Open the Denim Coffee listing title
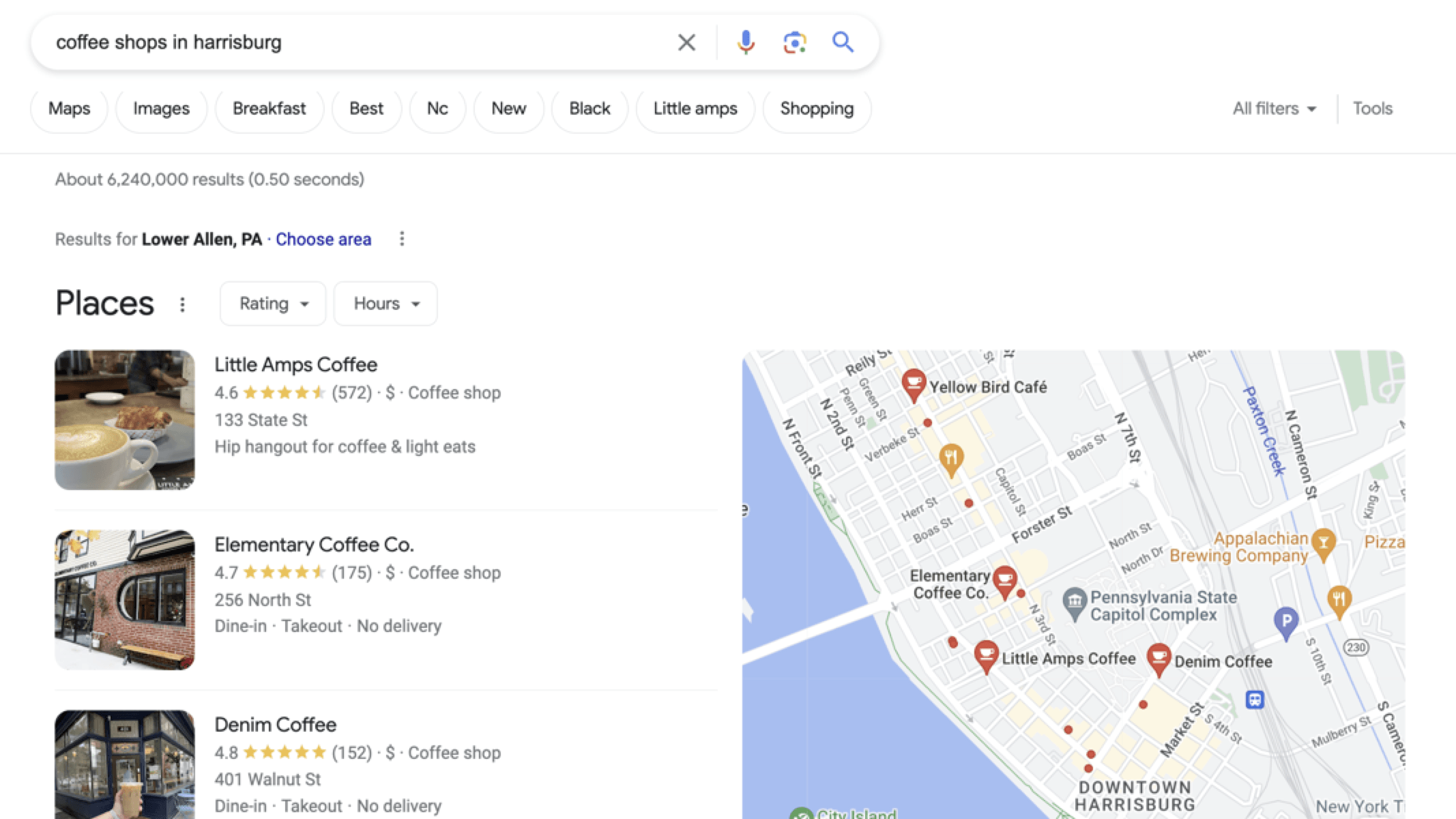The width and height of the screenshot is (1456, 819). point(275,725)
